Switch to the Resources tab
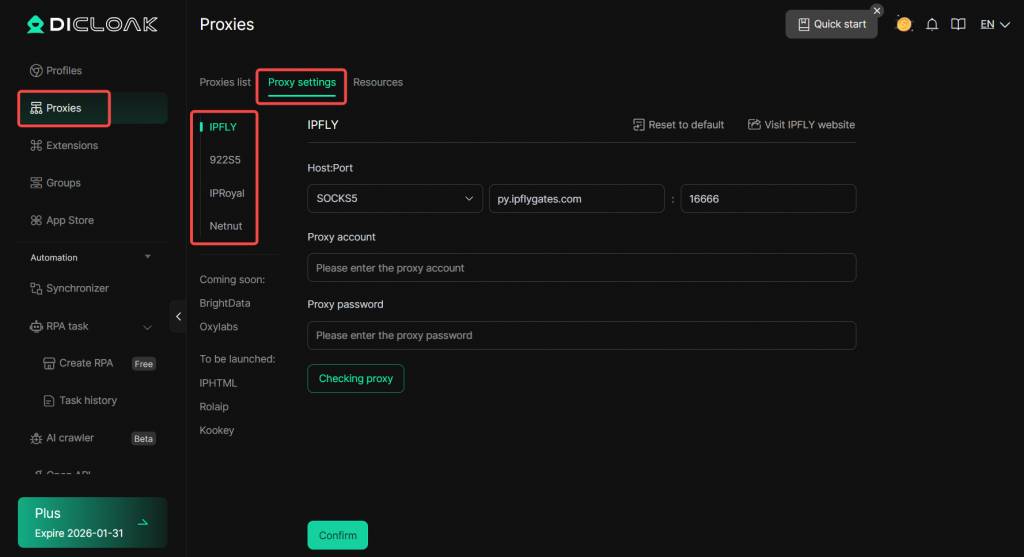The width and height of the screenshot is (1024, 557). coord(378,82)
